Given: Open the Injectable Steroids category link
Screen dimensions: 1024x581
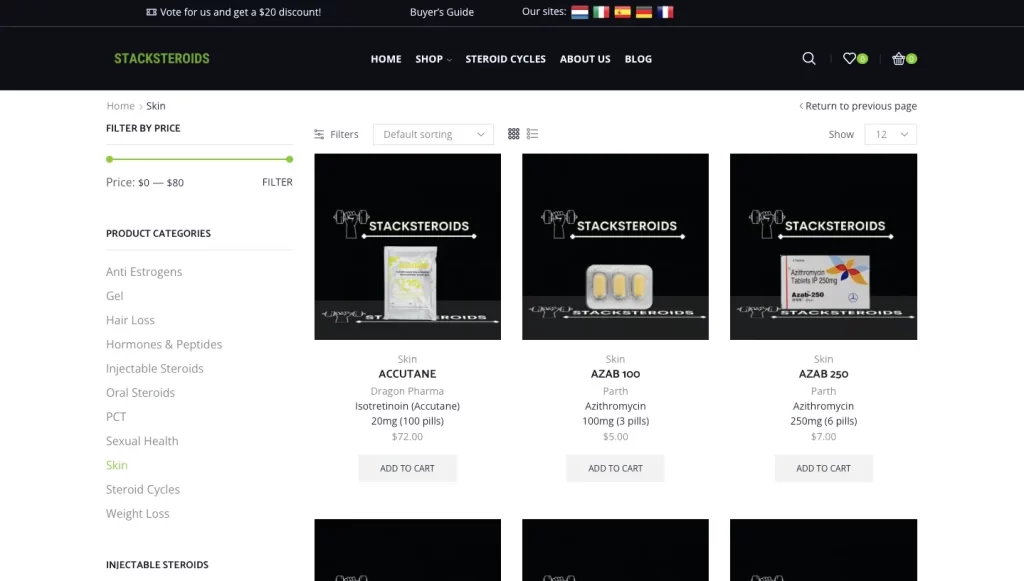Looking at the screenshot, I should click(x=155, y=368).
